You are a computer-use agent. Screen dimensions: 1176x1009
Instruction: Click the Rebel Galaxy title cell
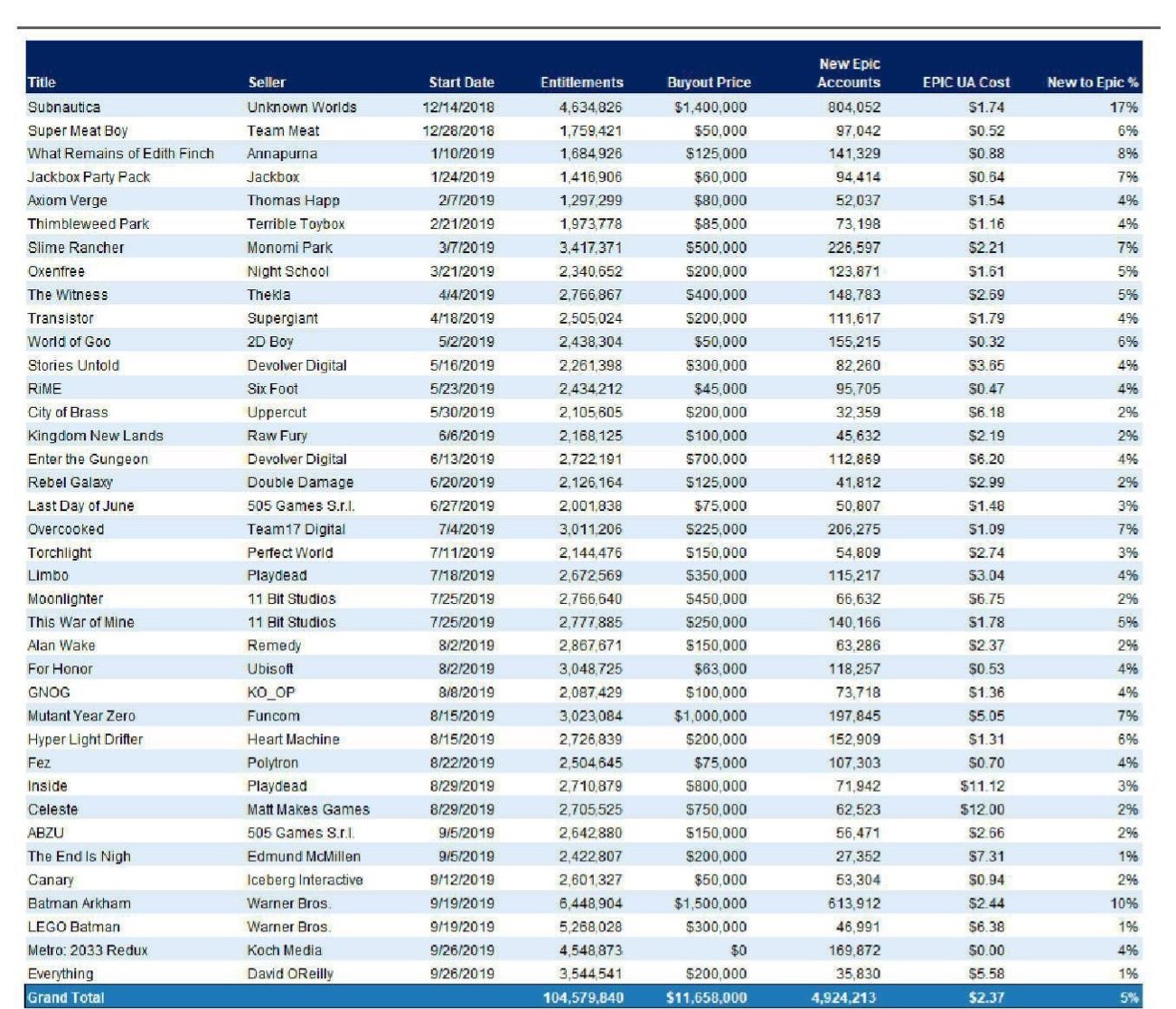click(x=71, y=483)
